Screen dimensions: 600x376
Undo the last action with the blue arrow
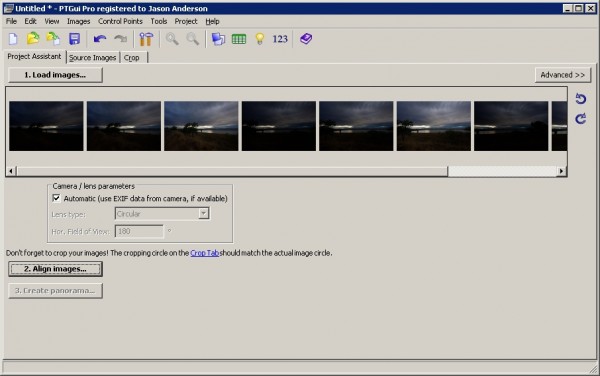pyautogui.click(x=100, y=39)
